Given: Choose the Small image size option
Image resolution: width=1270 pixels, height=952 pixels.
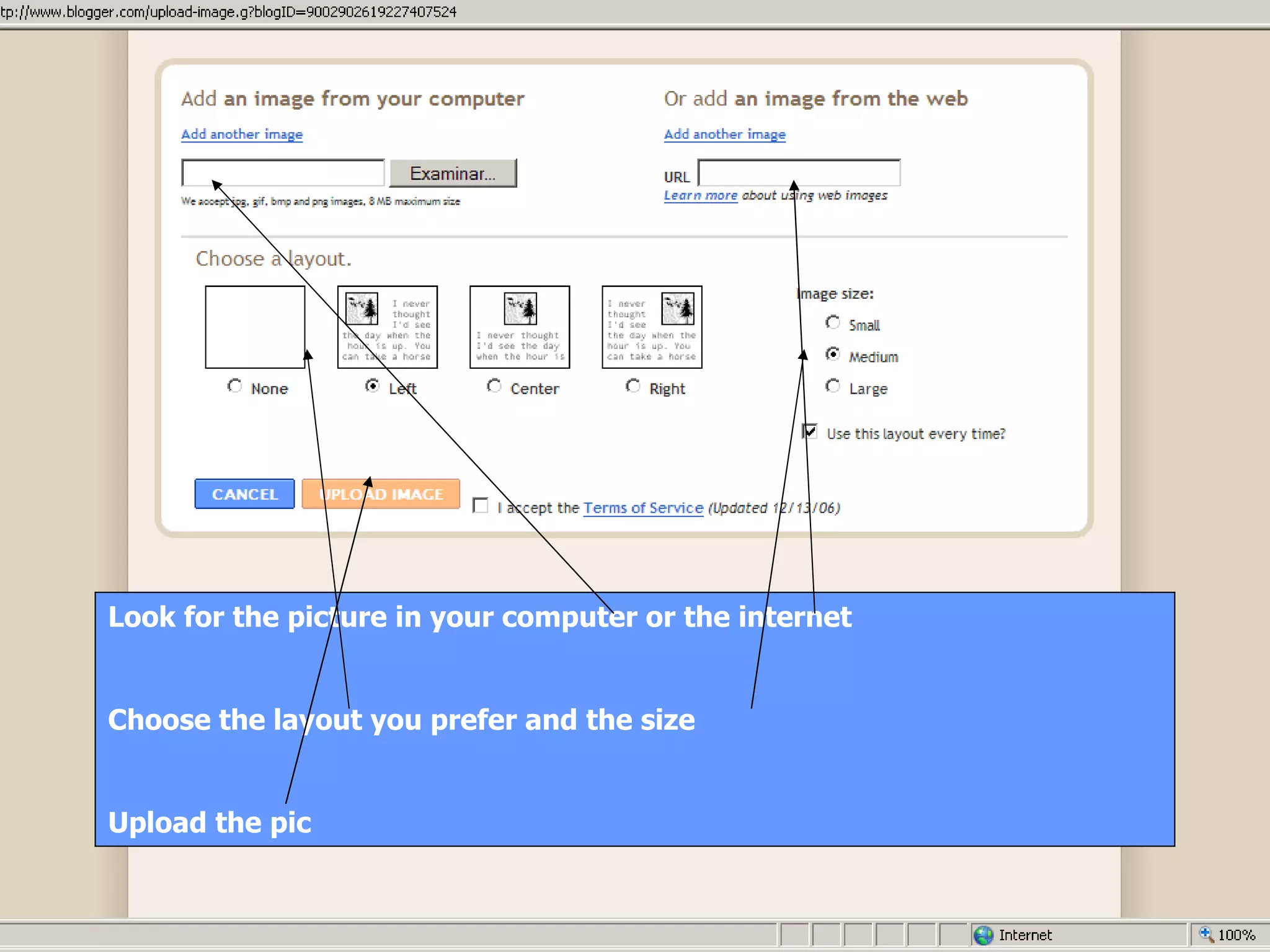Looking at the screenshot, I should [833, 322].
